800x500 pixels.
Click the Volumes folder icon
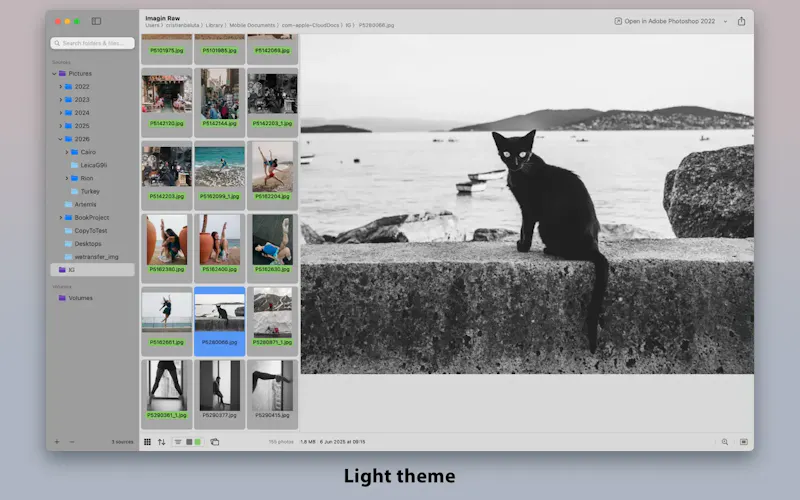[62, 298]
